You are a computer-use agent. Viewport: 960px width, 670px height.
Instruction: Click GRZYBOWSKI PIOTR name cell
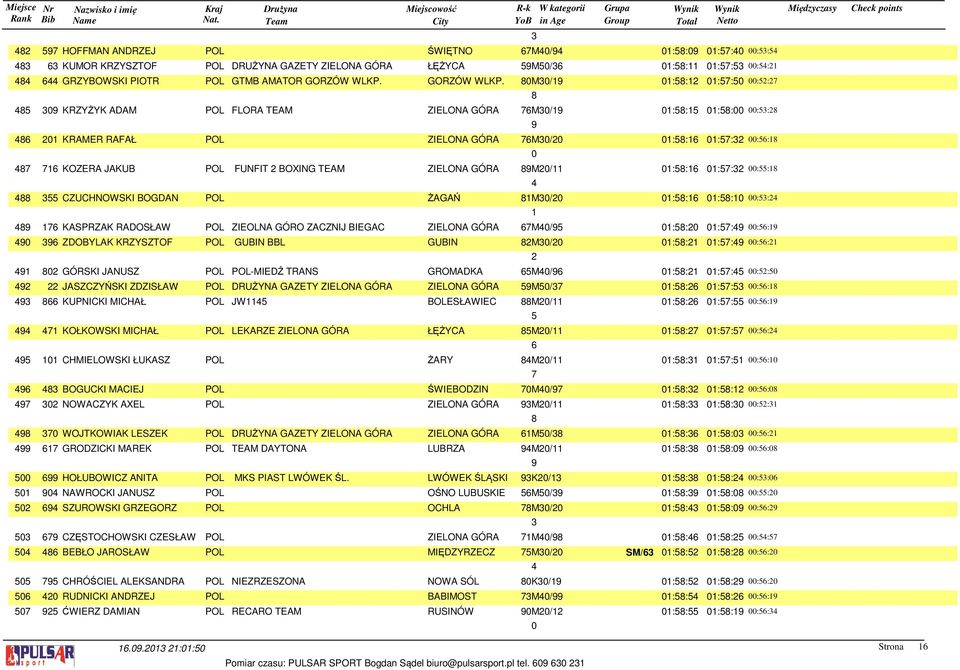(x=111, y=81)
